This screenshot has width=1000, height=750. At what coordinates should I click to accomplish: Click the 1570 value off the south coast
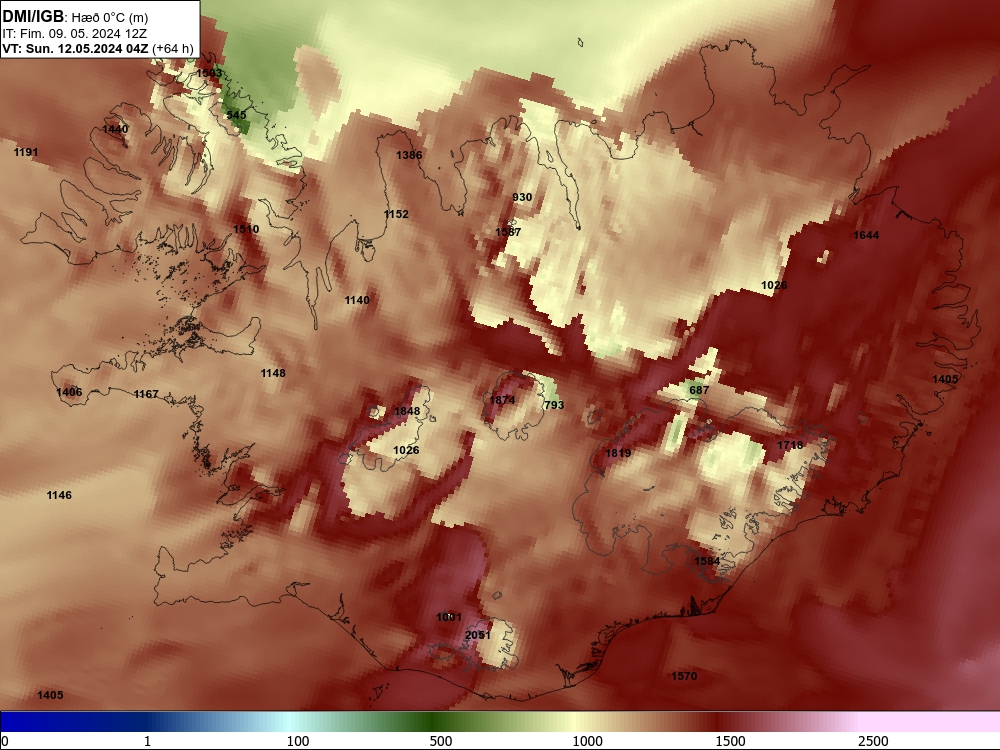pos(684,676)
